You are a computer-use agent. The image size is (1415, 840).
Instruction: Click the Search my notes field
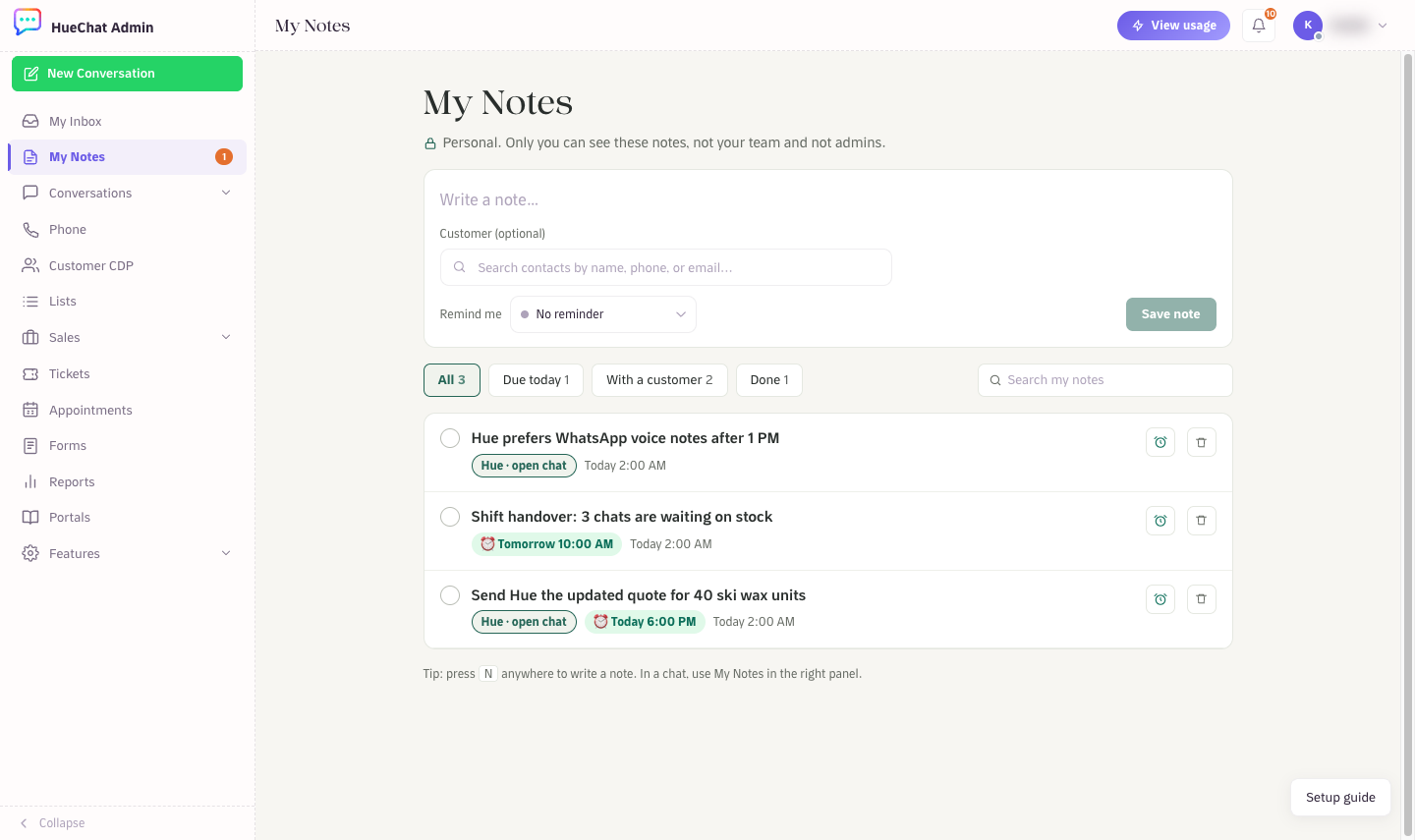(x=1105, y=380)
